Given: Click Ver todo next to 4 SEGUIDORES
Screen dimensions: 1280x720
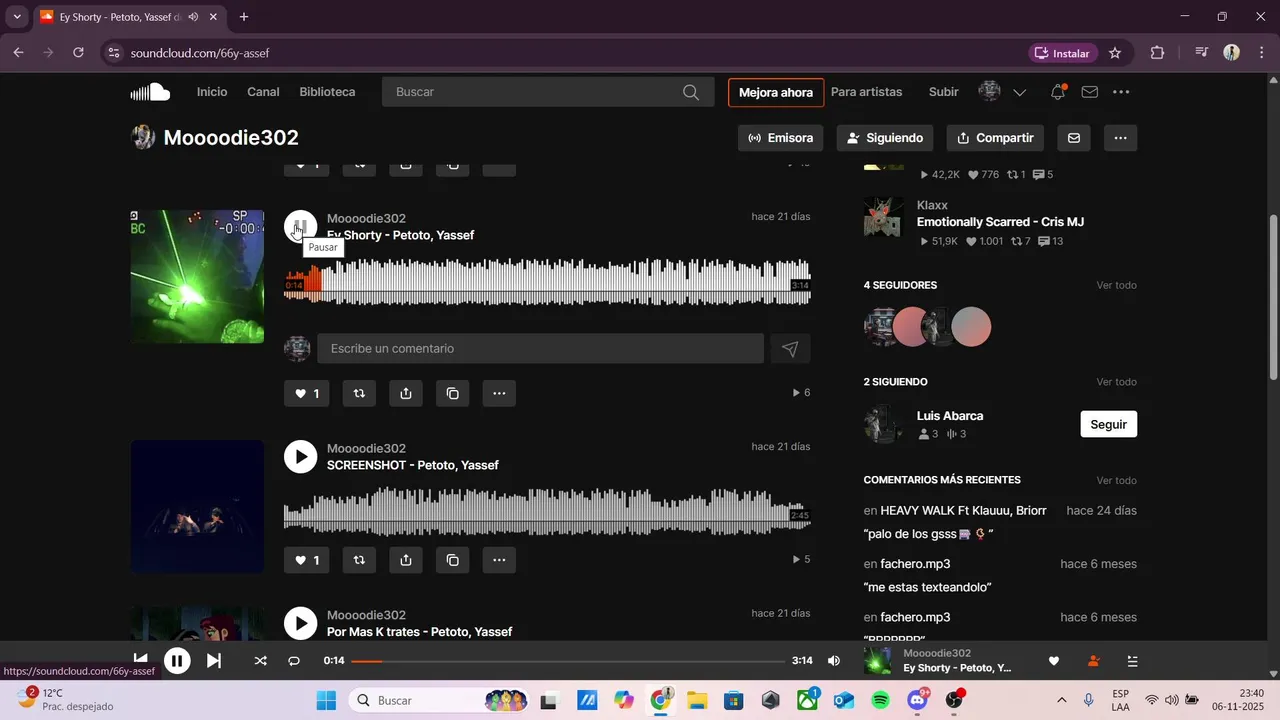Looking at the screenshot, I should coord(1116,285).
